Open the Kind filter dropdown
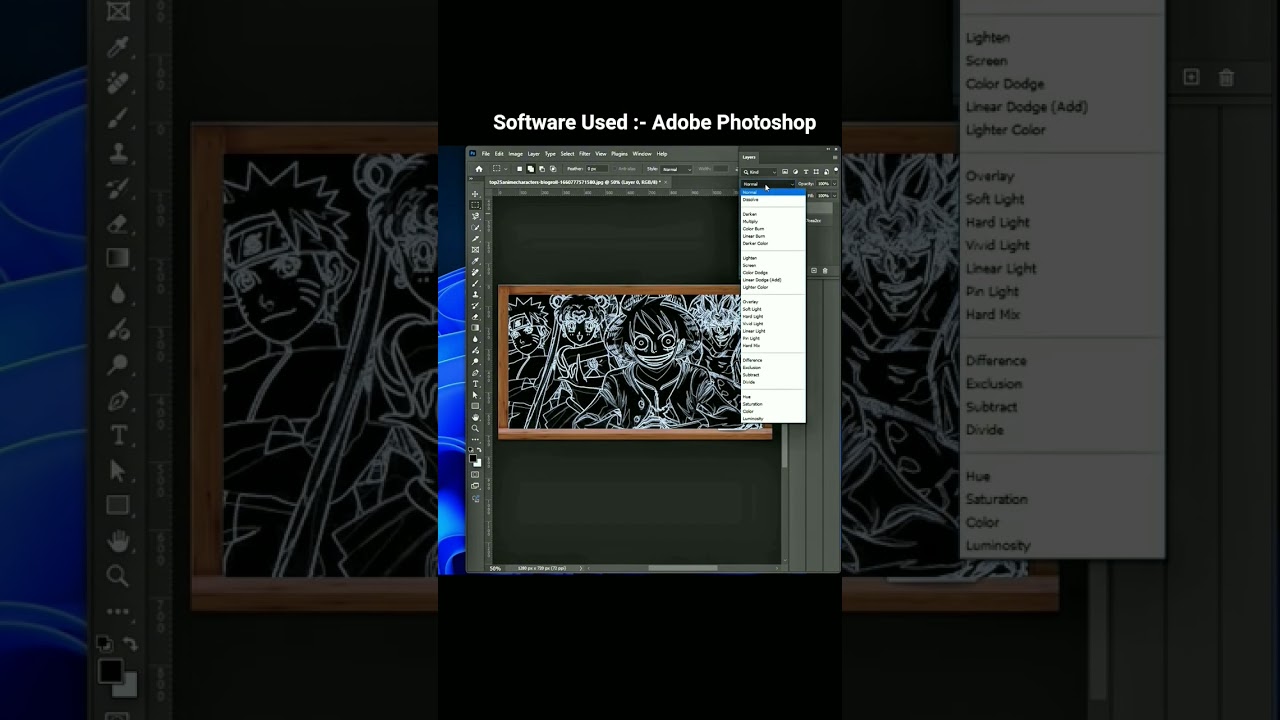 click(x=759, y=172)
